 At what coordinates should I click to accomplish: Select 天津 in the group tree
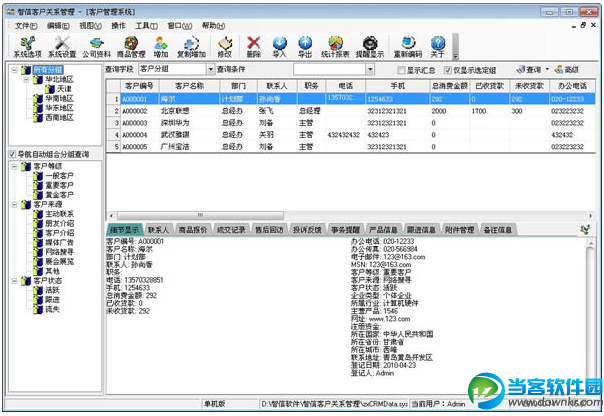64,89
